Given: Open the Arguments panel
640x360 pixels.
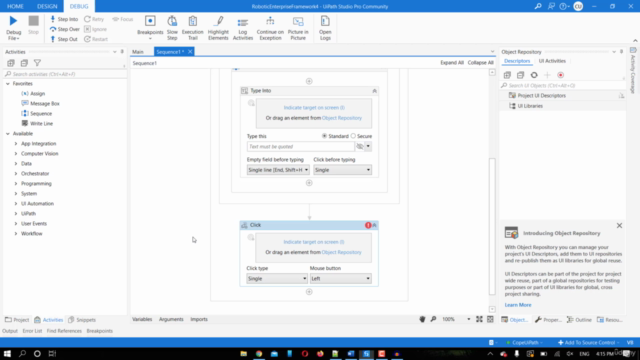Looking at the screenshot, I should point(171,319).
